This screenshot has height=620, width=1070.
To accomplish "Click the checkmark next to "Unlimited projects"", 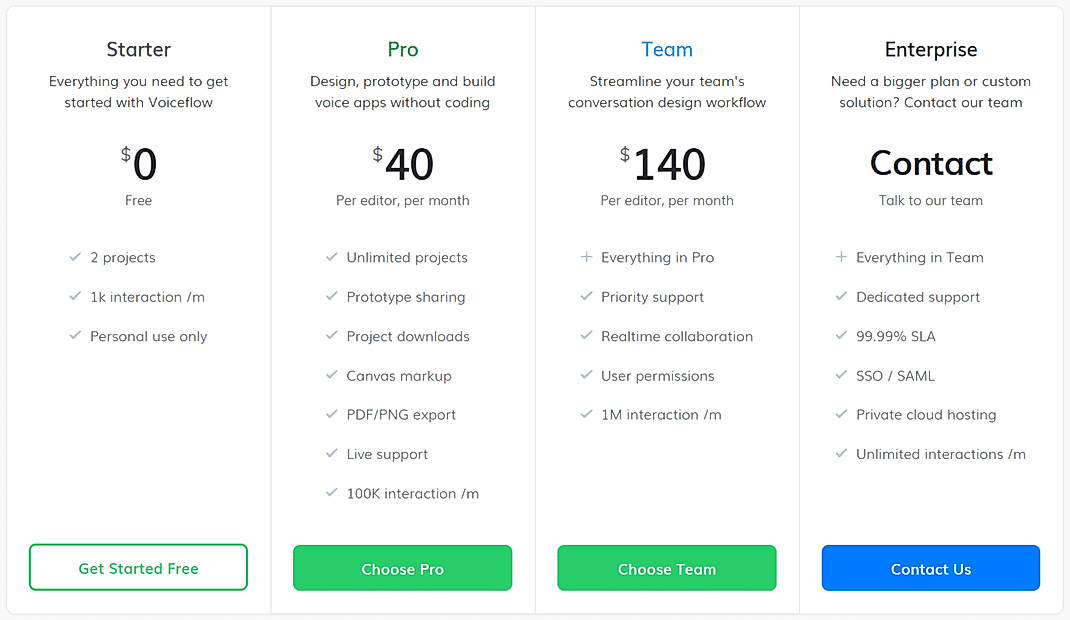I will click(x=332, y=257).
